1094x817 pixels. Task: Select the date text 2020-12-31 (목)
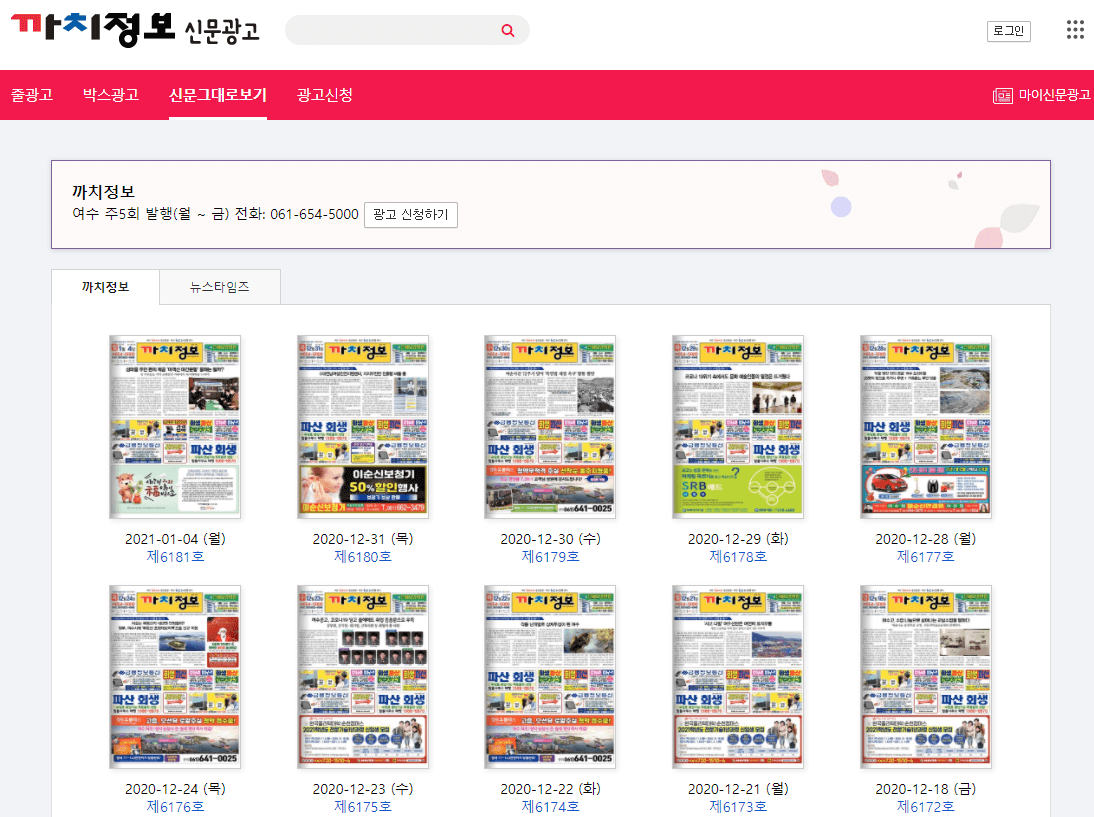click(x=363, y=539)
